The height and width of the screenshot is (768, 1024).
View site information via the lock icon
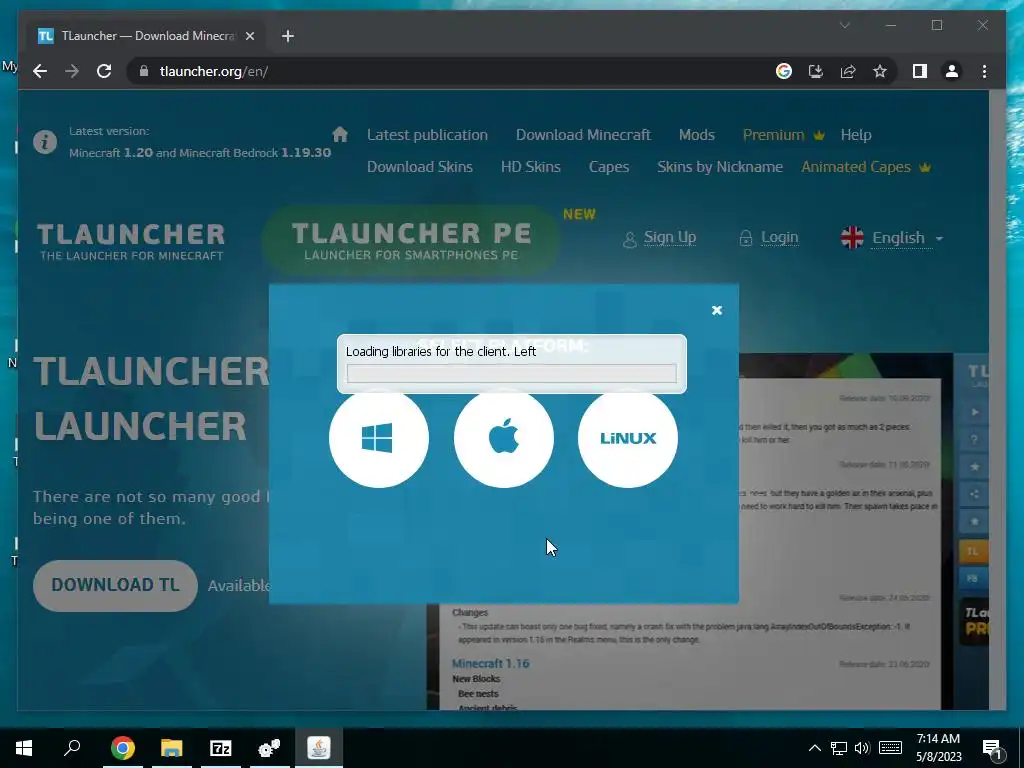click(144, 71)
